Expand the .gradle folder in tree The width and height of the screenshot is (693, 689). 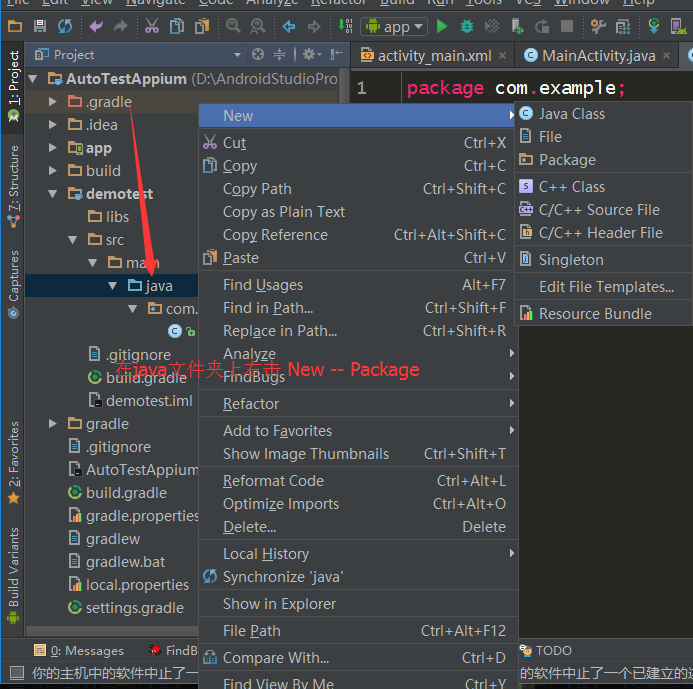53,102
